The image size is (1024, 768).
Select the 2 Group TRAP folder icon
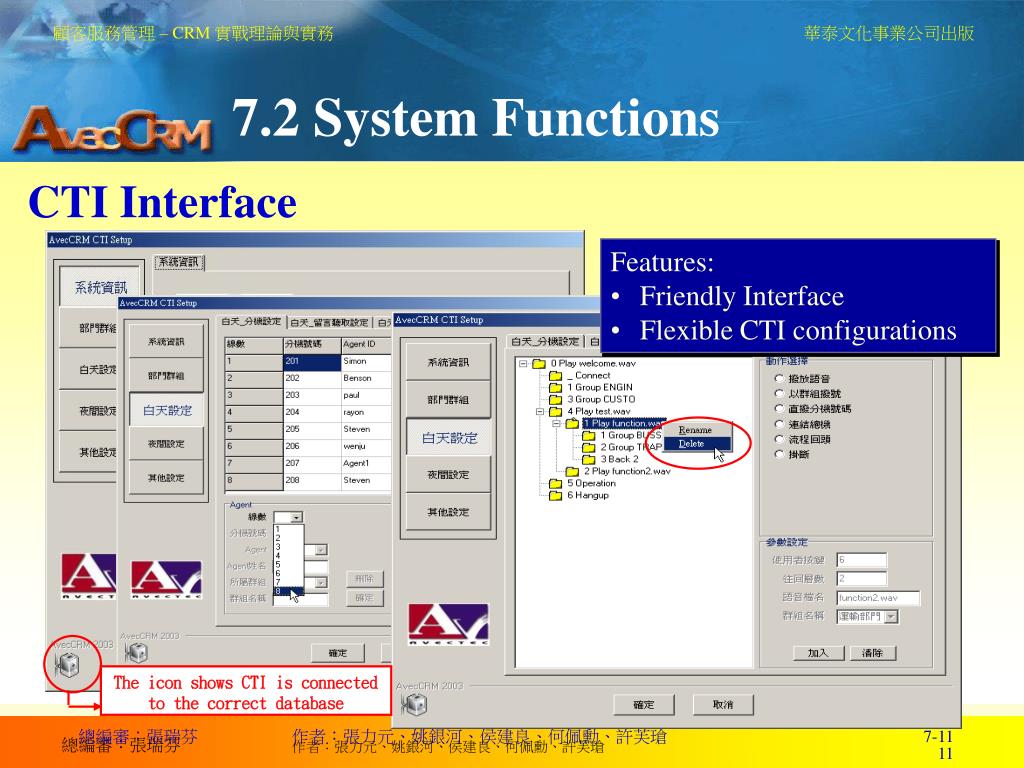point(588,447)
